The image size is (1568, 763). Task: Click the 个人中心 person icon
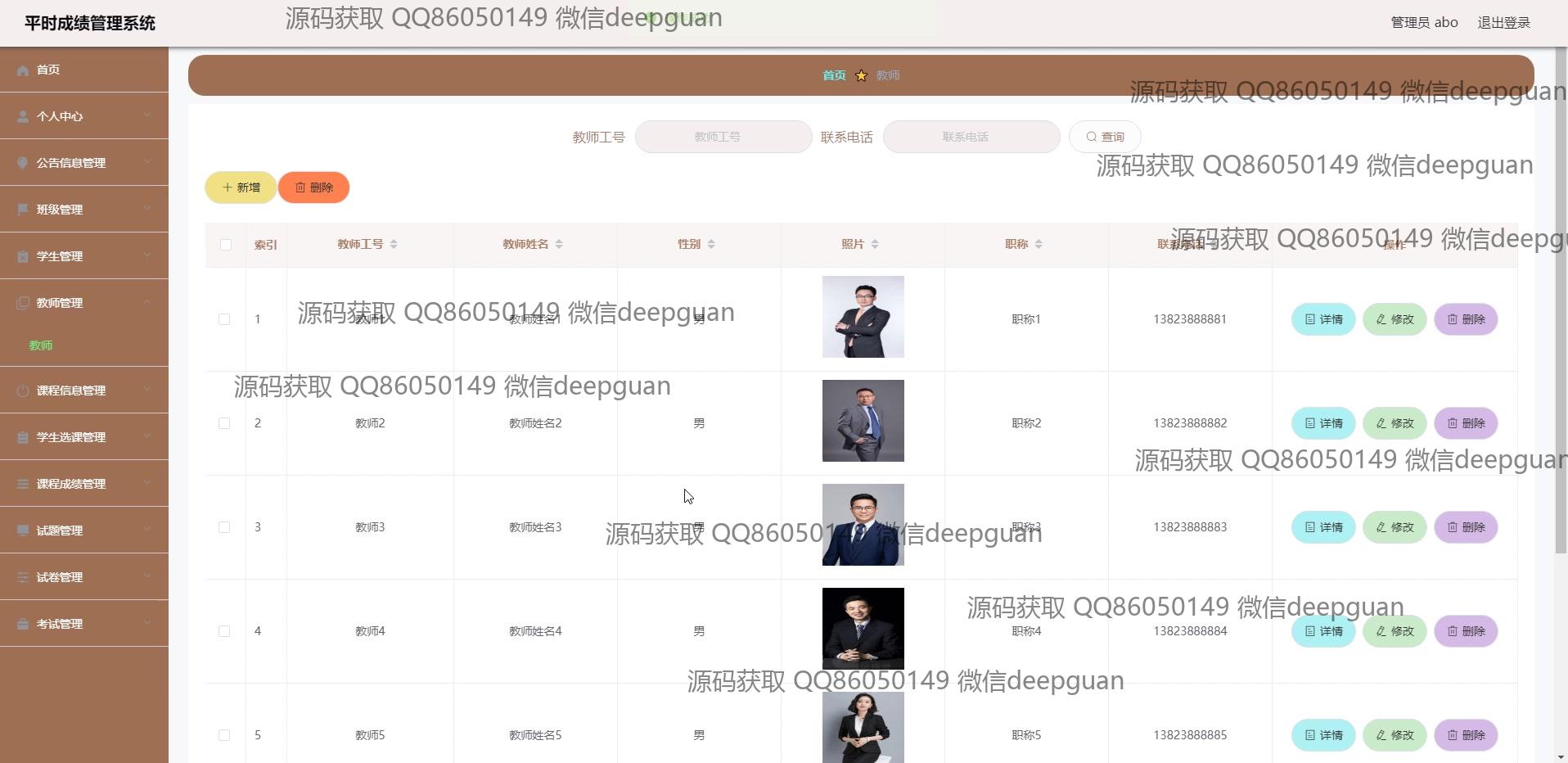coord(22,115)
